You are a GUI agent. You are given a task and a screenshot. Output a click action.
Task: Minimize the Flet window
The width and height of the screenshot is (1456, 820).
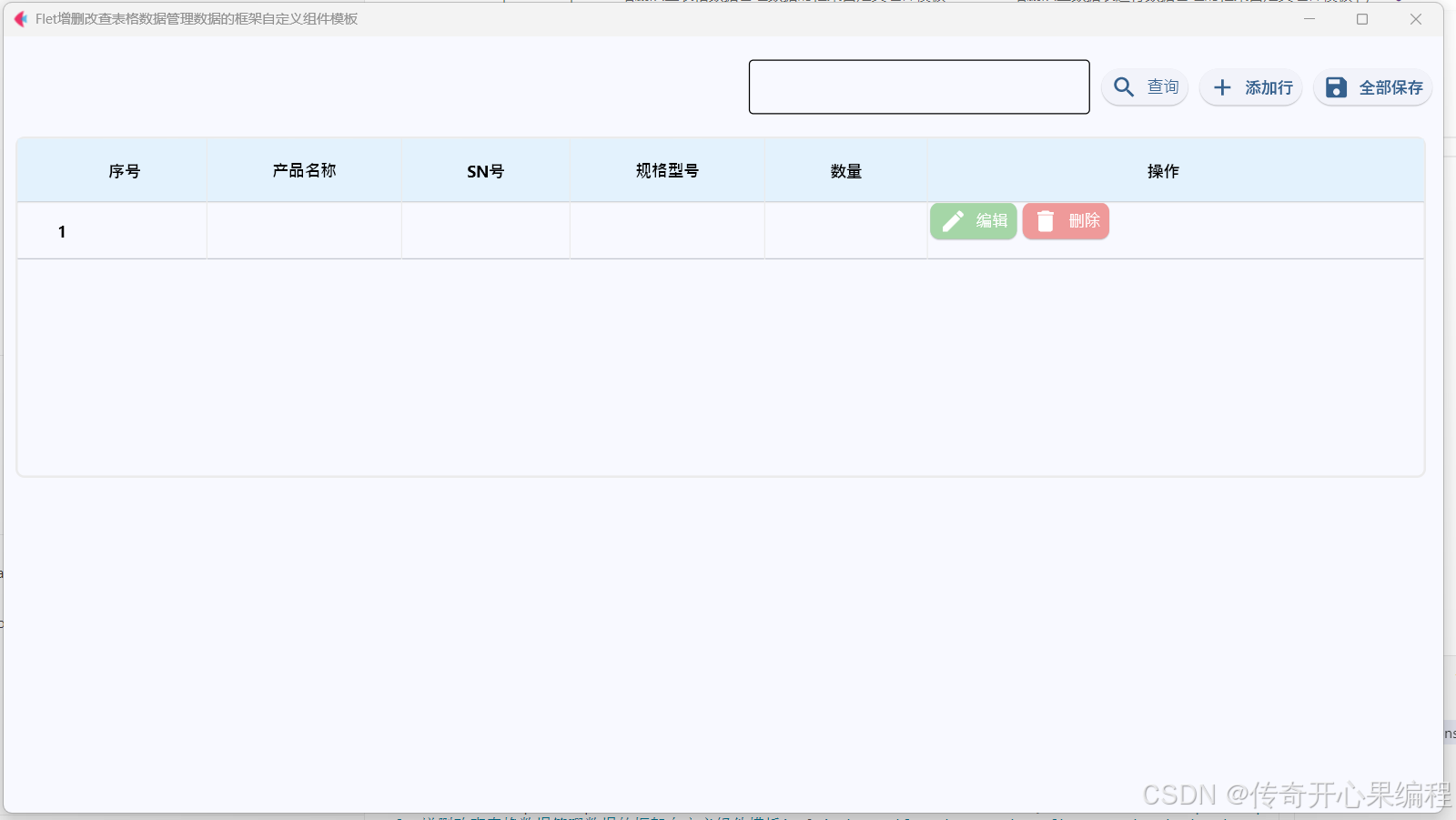pos(1309,19)
